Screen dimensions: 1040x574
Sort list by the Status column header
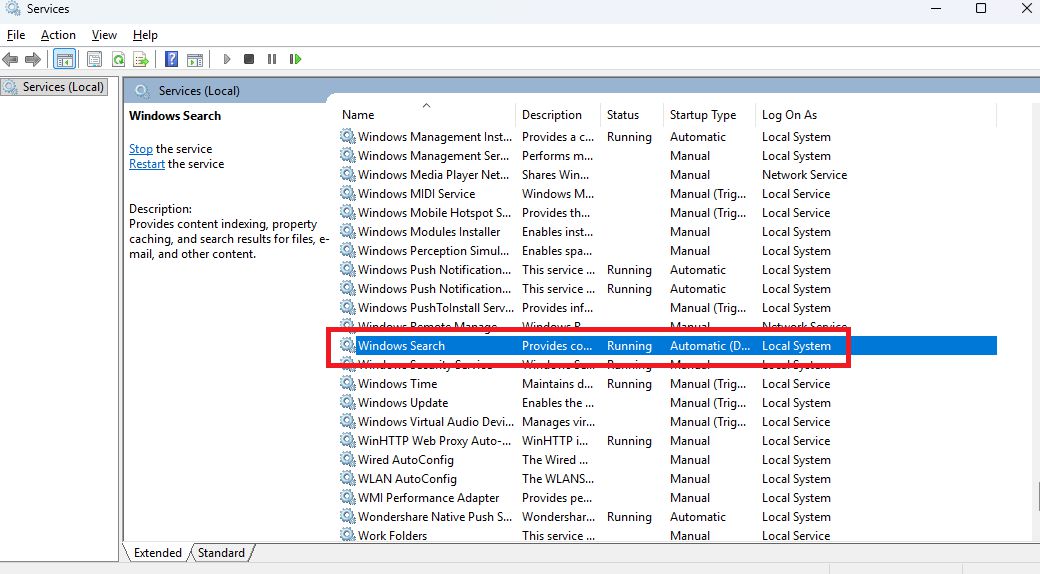[x=622, y=115]
